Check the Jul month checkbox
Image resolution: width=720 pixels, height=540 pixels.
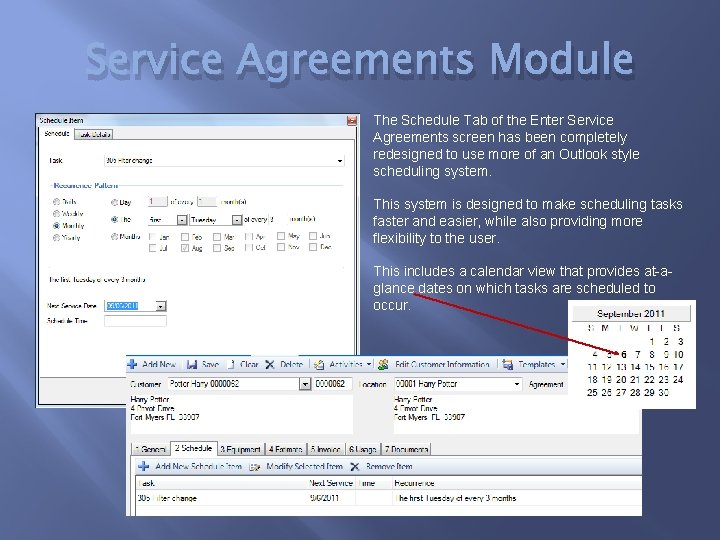point(152,248)
